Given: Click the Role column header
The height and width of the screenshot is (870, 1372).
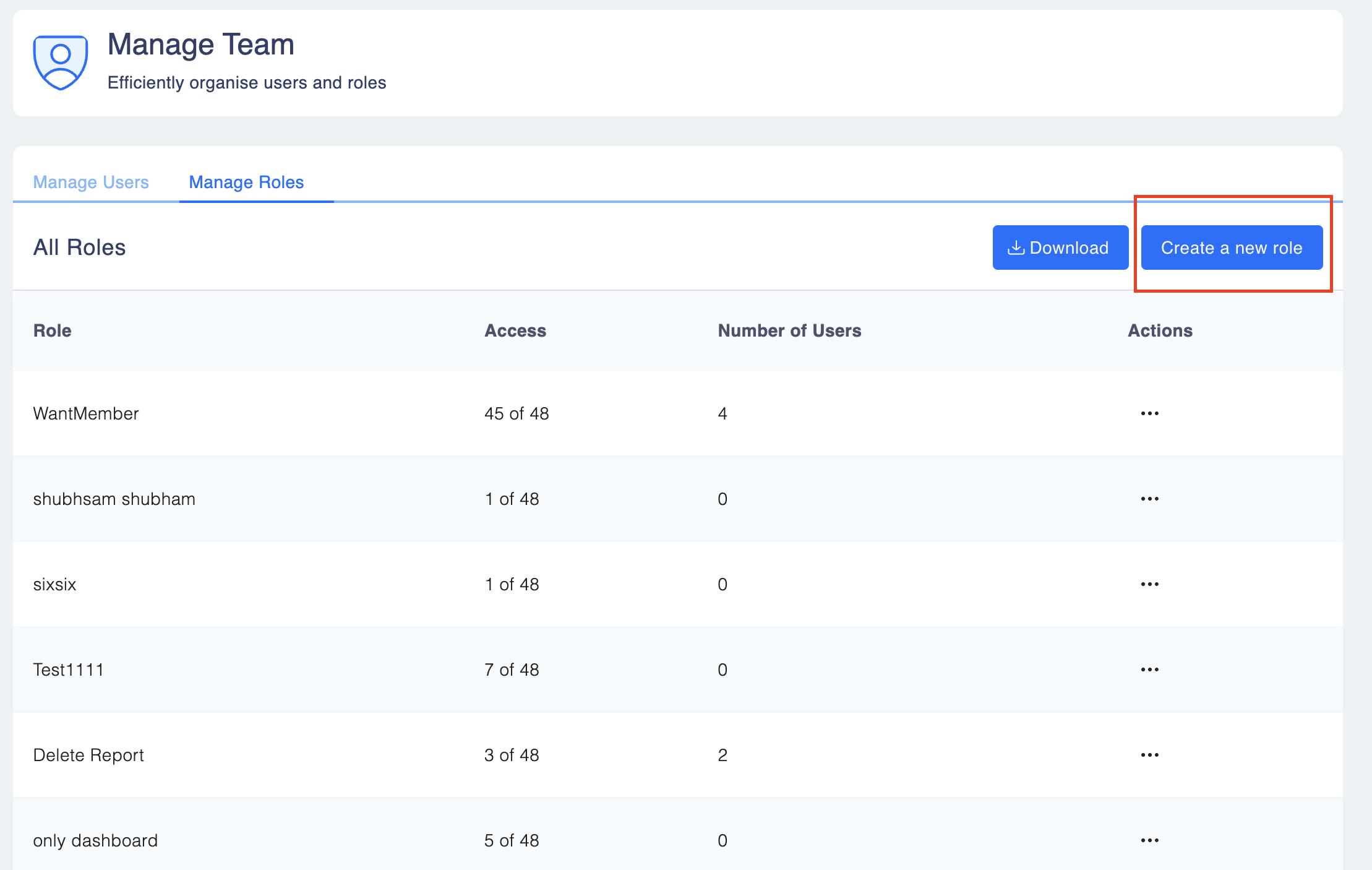Looking at the screenshot, I should 53,331.
